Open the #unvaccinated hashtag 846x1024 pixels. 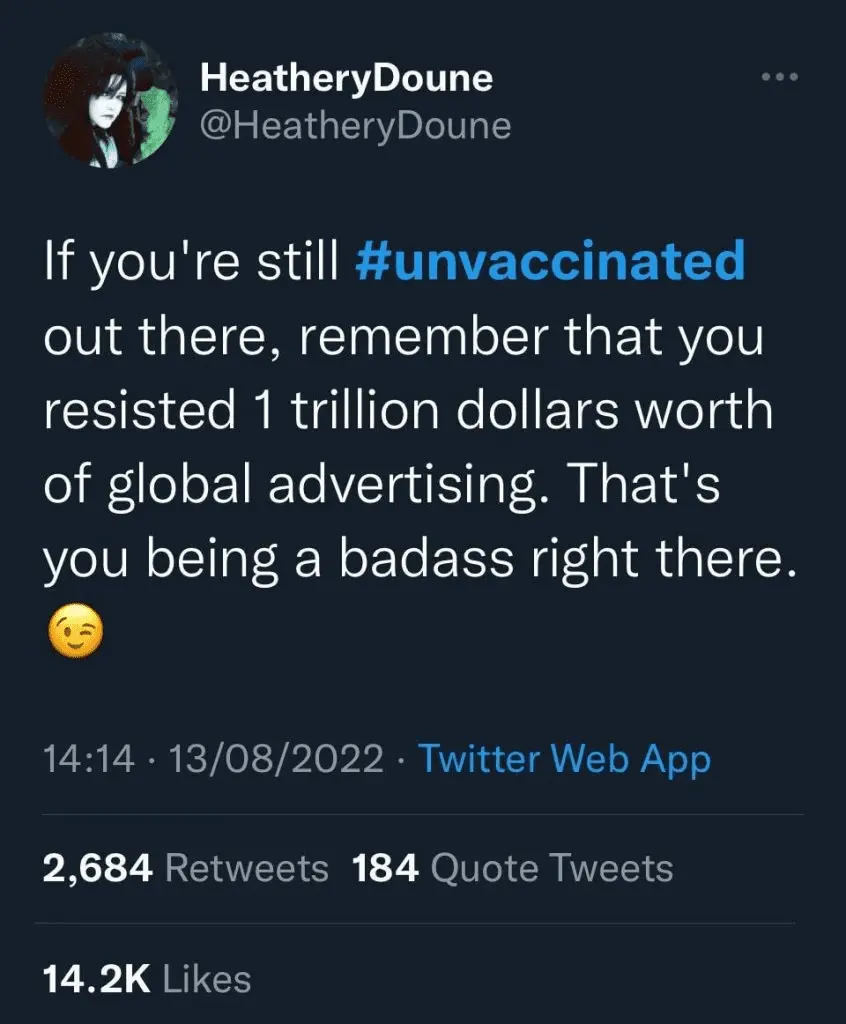551,262
